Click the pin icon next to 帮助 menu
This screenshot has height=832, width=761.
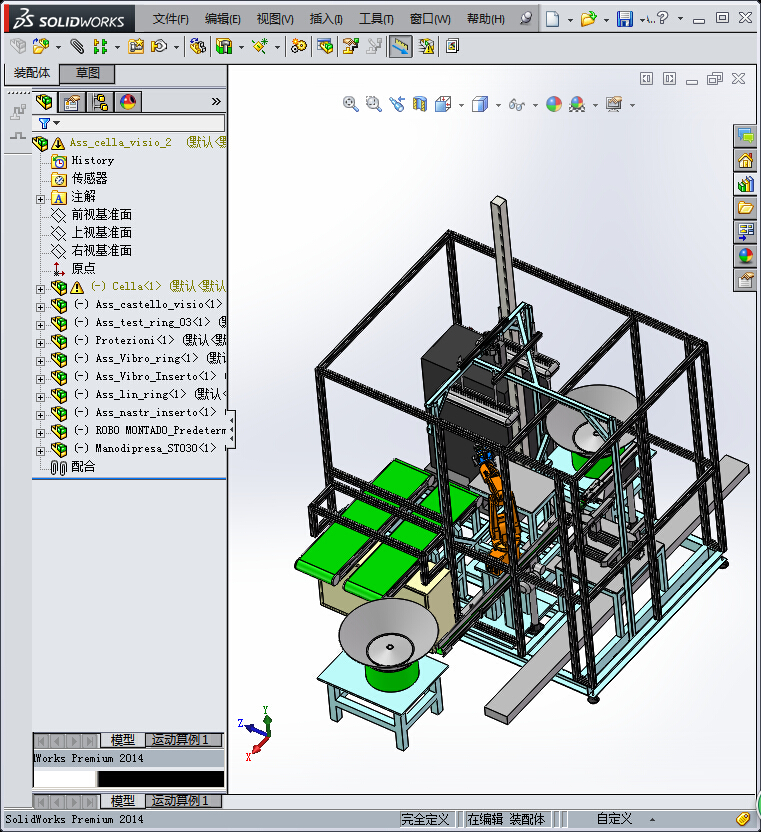525,19
